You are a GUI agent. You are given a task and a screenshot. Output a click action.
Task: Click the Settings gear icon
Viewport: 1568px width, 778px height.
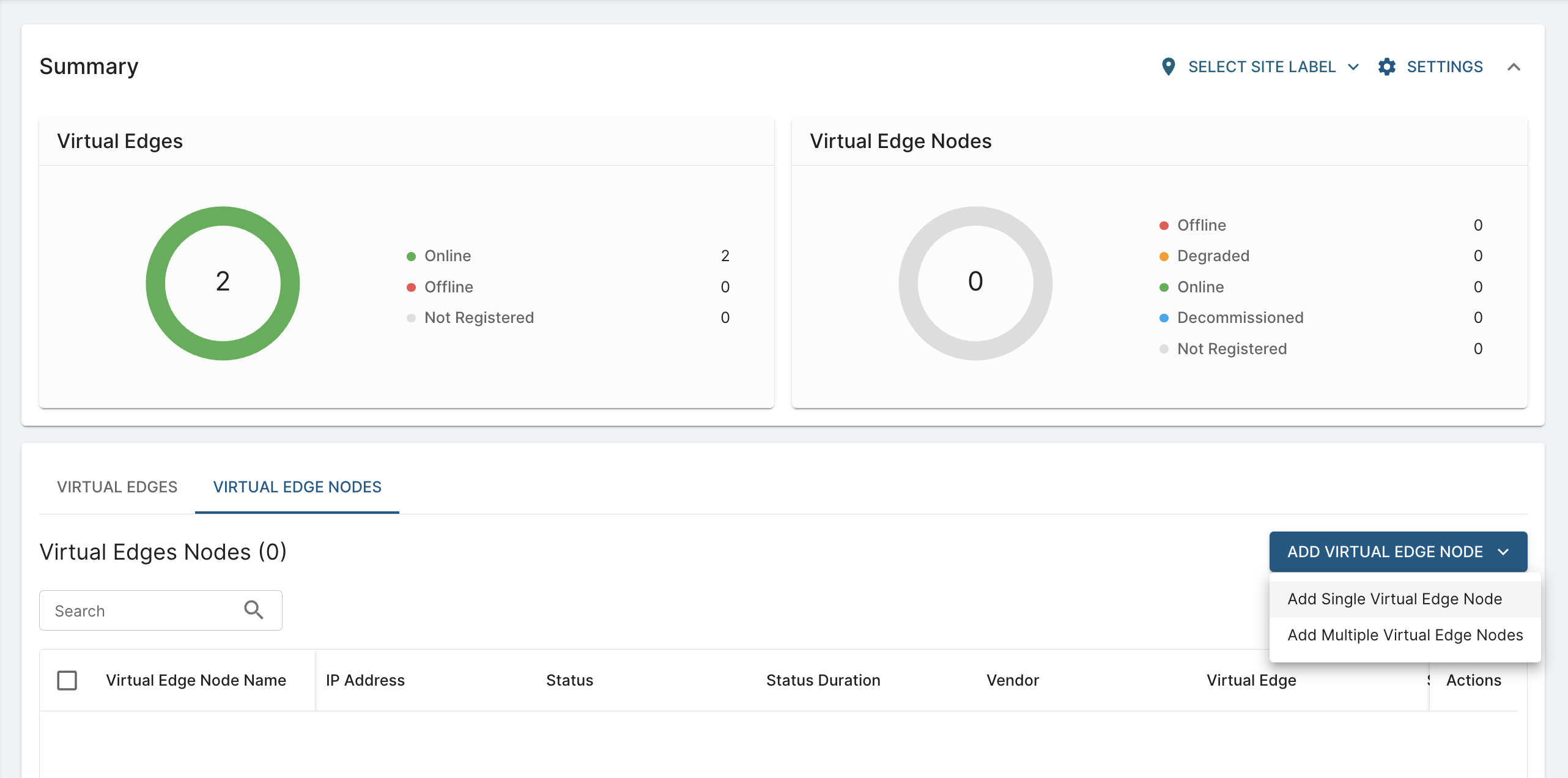pyautogui.click(x=1387, y=67)
